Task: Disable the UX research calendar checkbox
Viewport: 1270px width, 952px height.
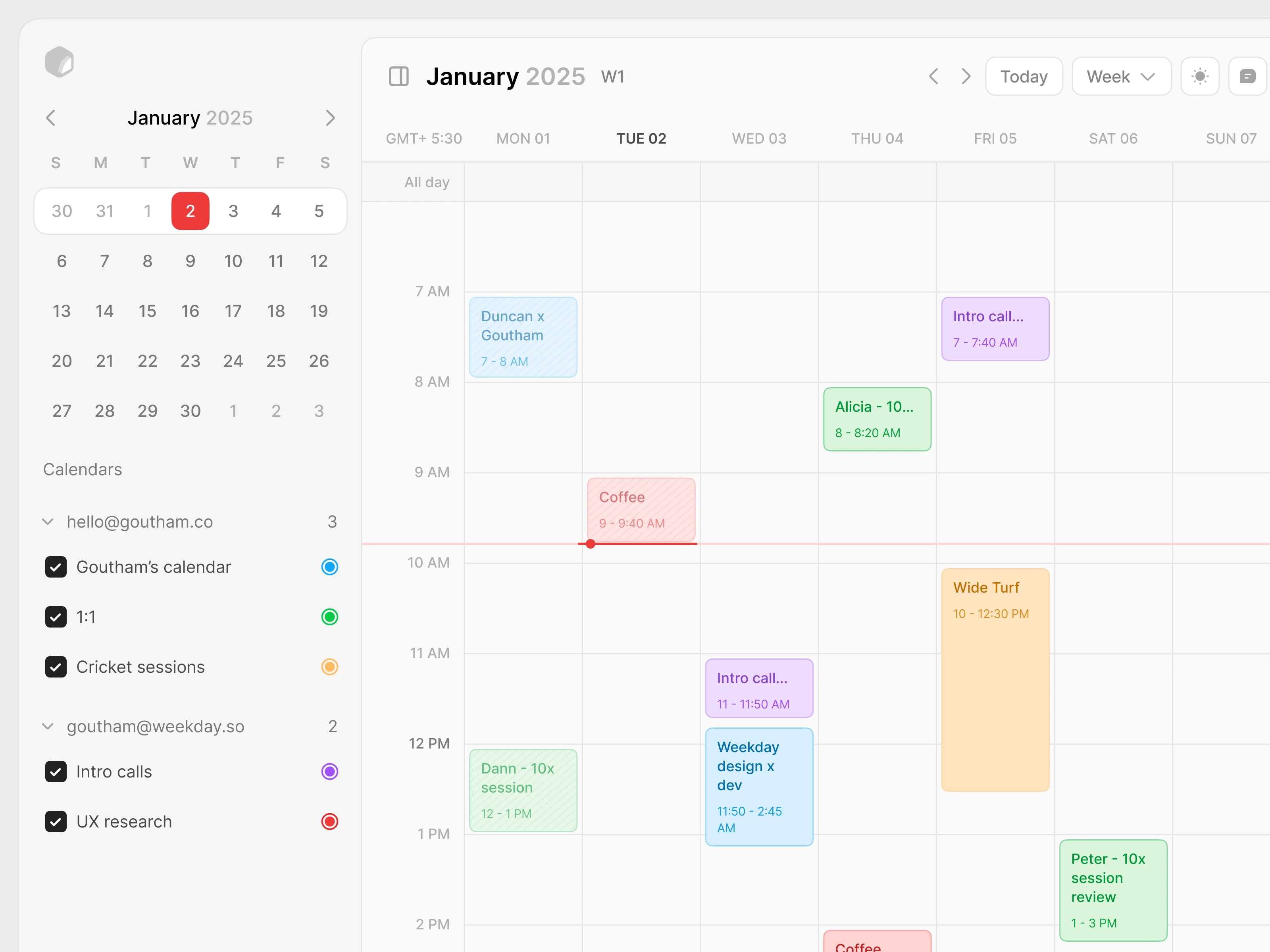Action: pos(56,822)
